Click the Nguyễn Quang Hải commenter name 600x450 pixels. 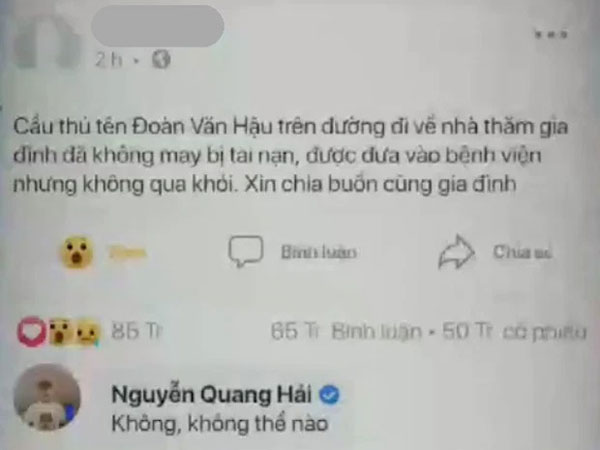pos(212,395)
